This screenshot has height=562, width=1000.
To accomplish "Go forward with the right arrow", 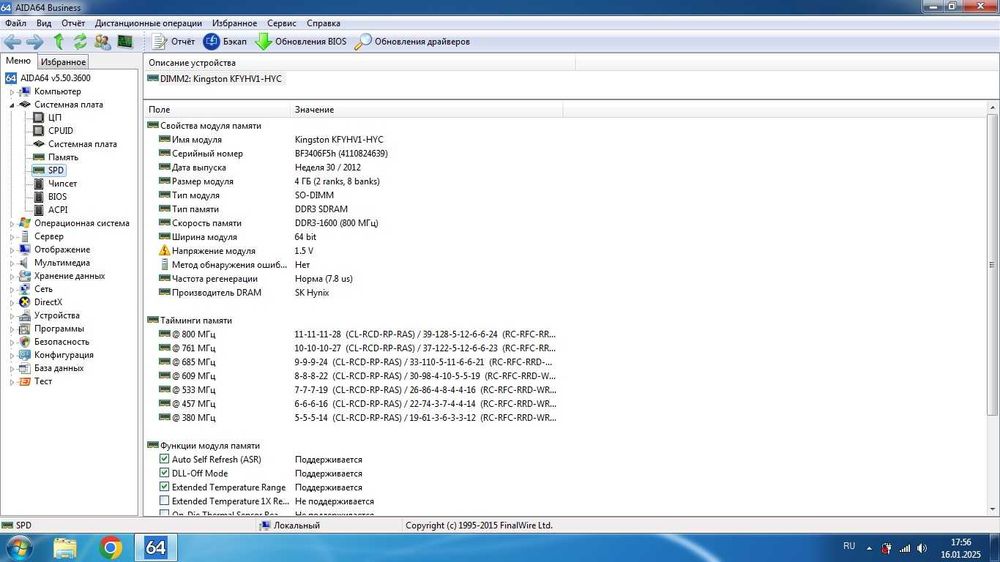I will (x=34, y=42).
